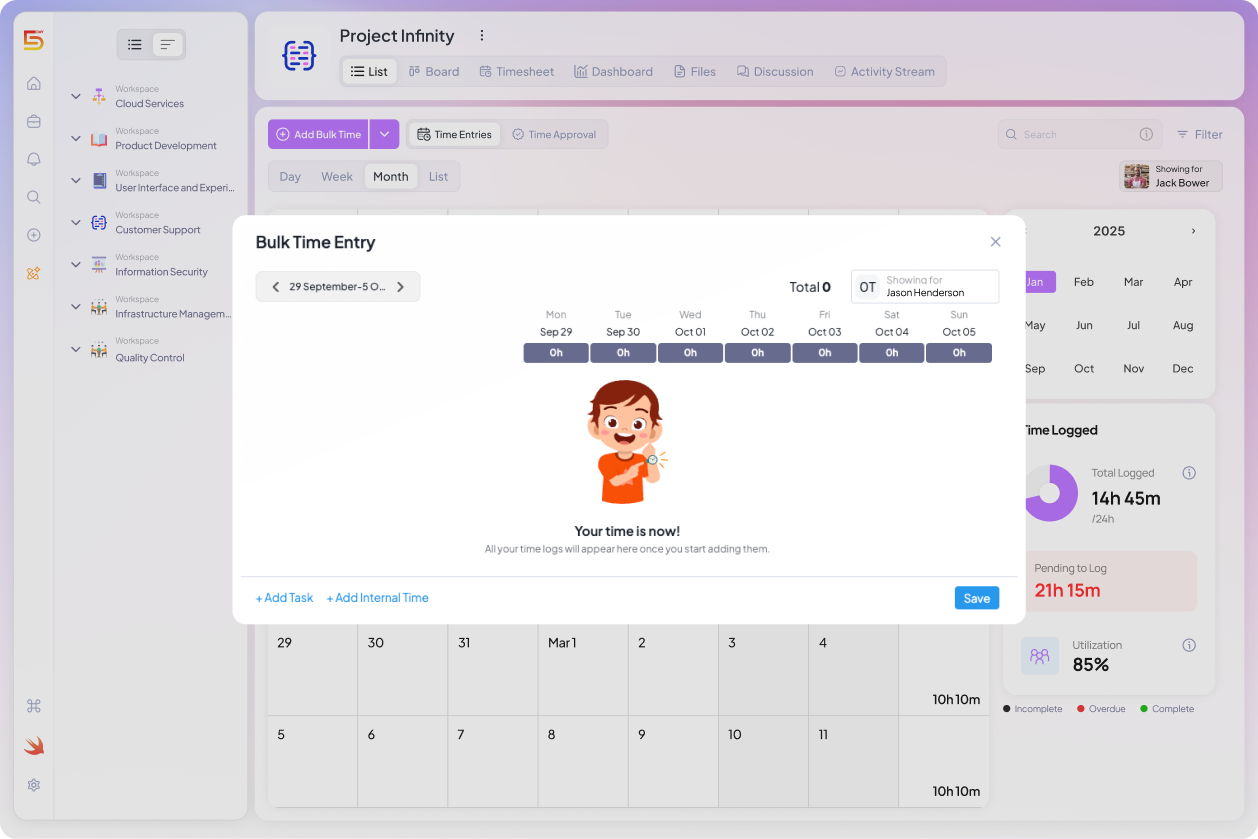Toggle to Time Approval view
Viewport: 1258px width, 839px height.
tap(553, 135)
